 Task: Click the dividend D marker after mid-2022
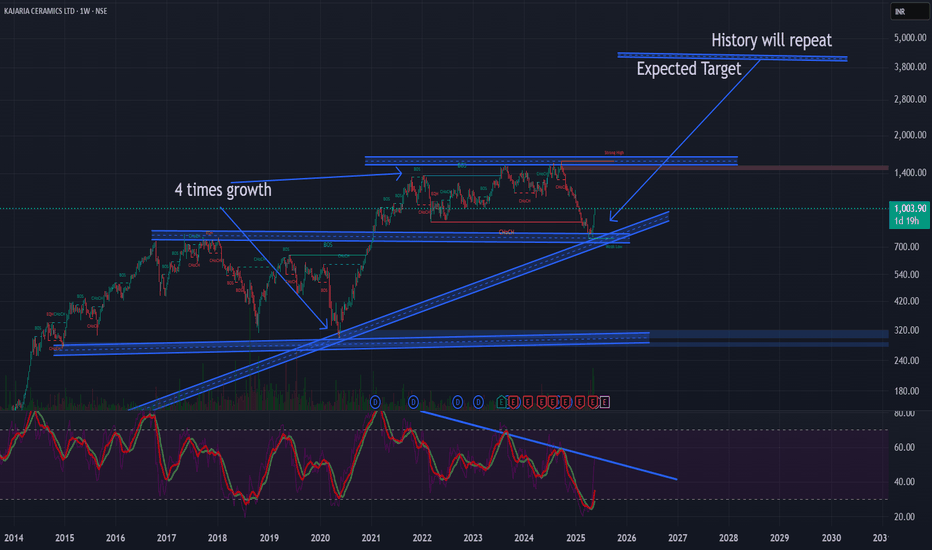[x=457, y=403]
